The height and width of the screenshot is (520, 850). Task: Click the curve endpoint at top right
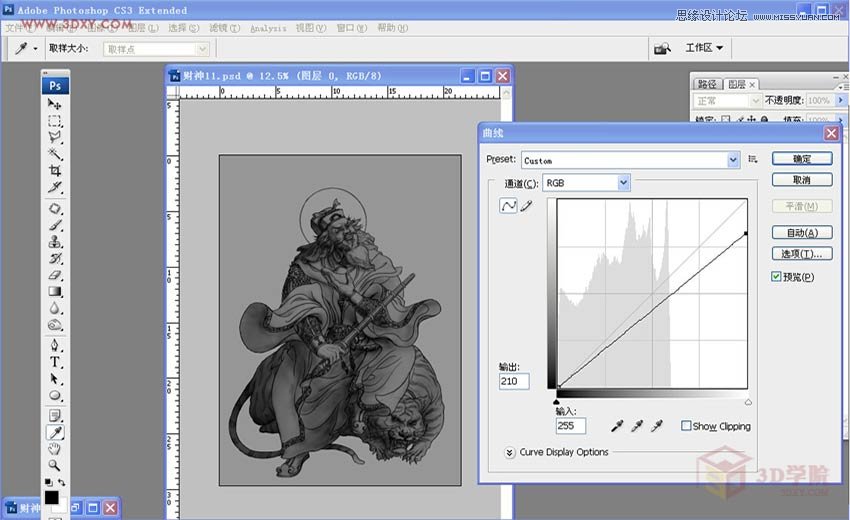746,233
